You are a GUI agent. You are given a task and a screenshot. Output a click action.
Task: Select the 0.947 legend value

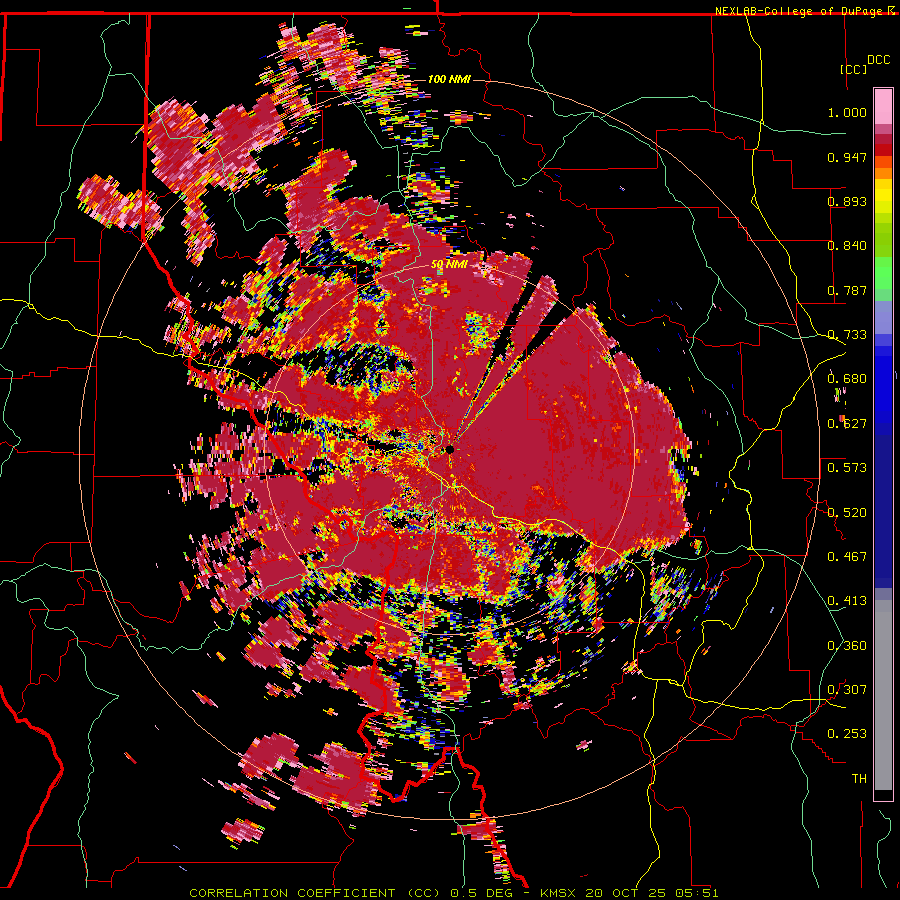tap(847, 157)
